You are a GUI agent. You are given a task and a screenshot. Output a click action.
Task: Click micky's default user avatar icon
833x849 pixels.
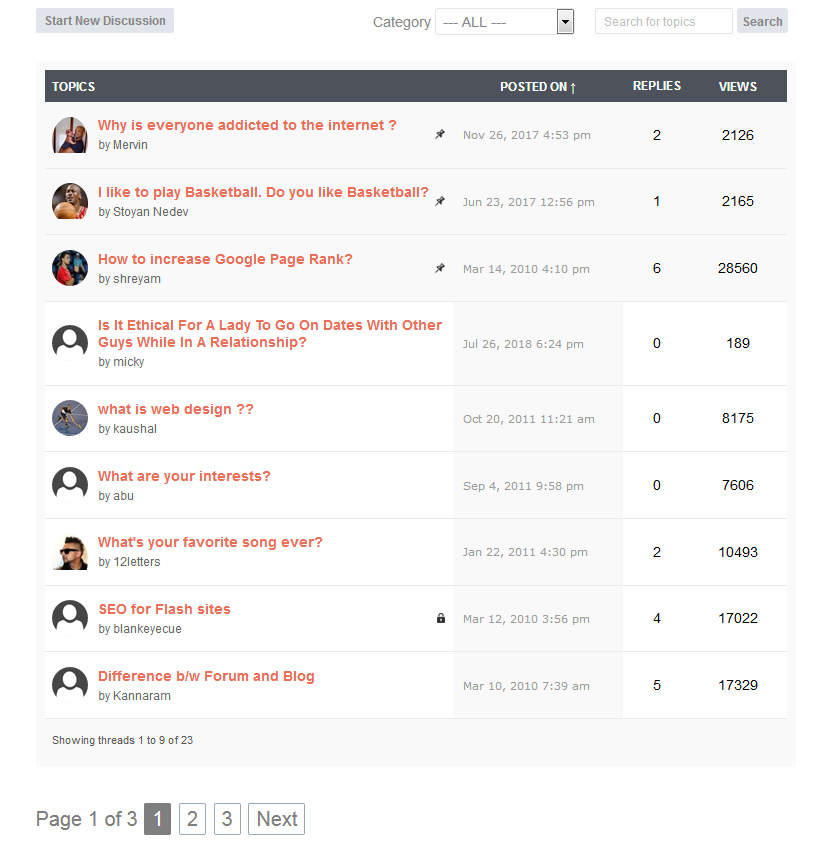tap(70, 343)
